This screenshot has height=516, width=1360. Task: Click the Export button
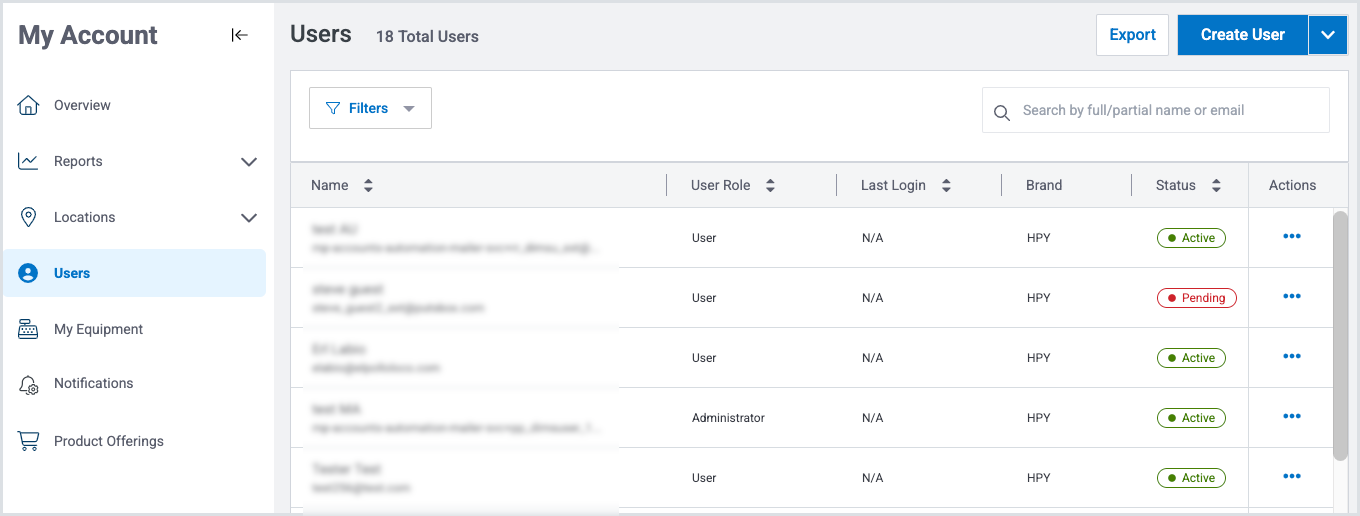click(x=1132, y=35)
